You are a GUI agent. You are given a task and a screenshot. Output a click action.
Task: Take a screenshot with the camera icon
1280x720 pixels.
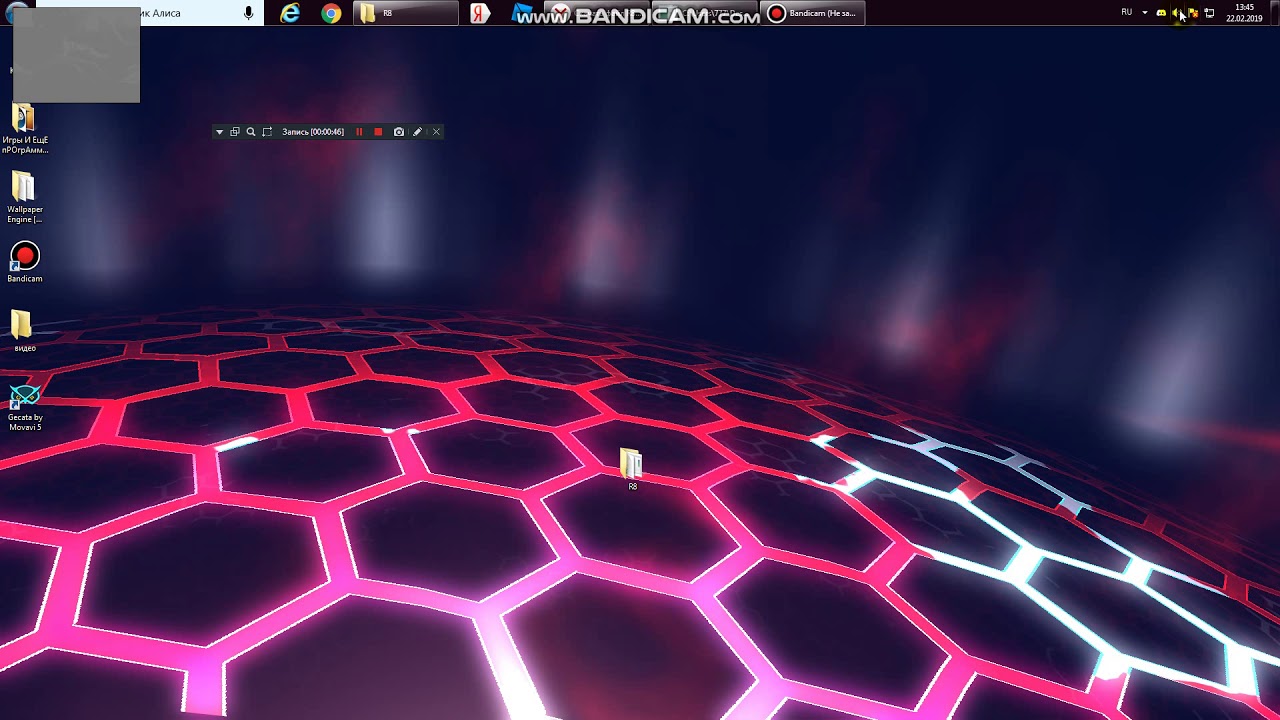[399, 132]
